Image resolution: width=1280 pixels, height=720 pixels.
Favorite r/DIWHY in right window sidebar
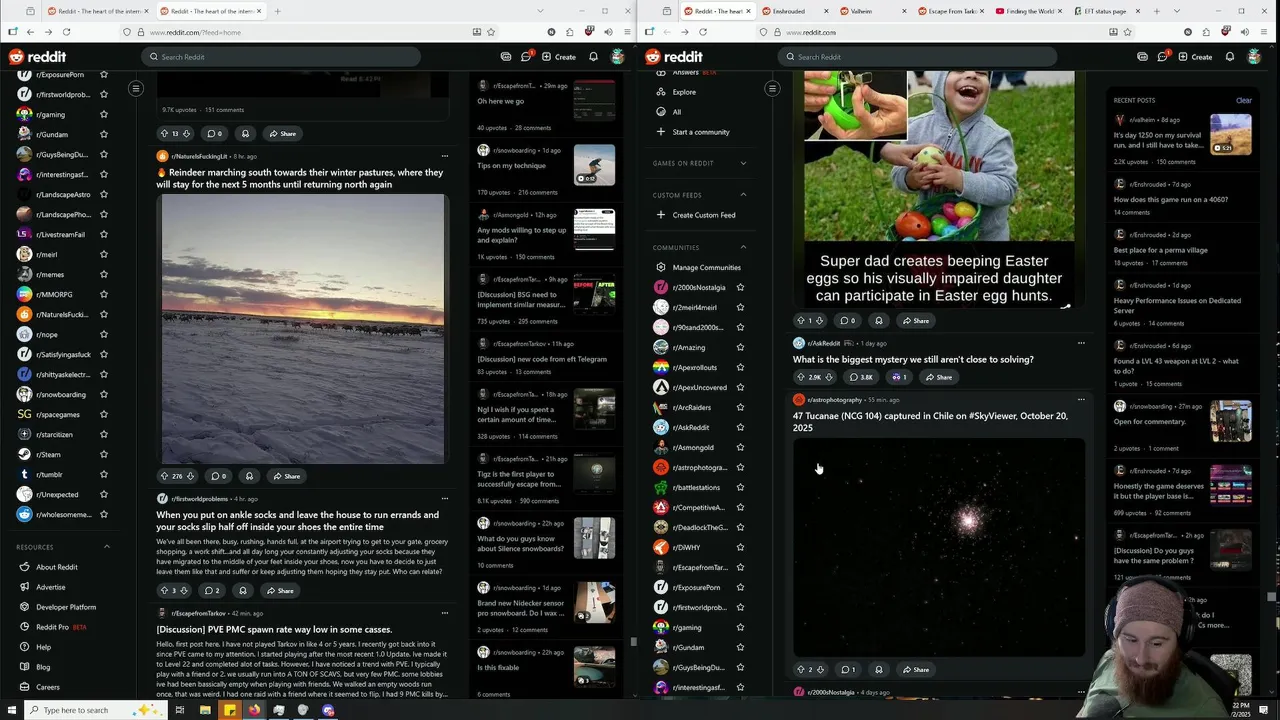click(740, 547)
